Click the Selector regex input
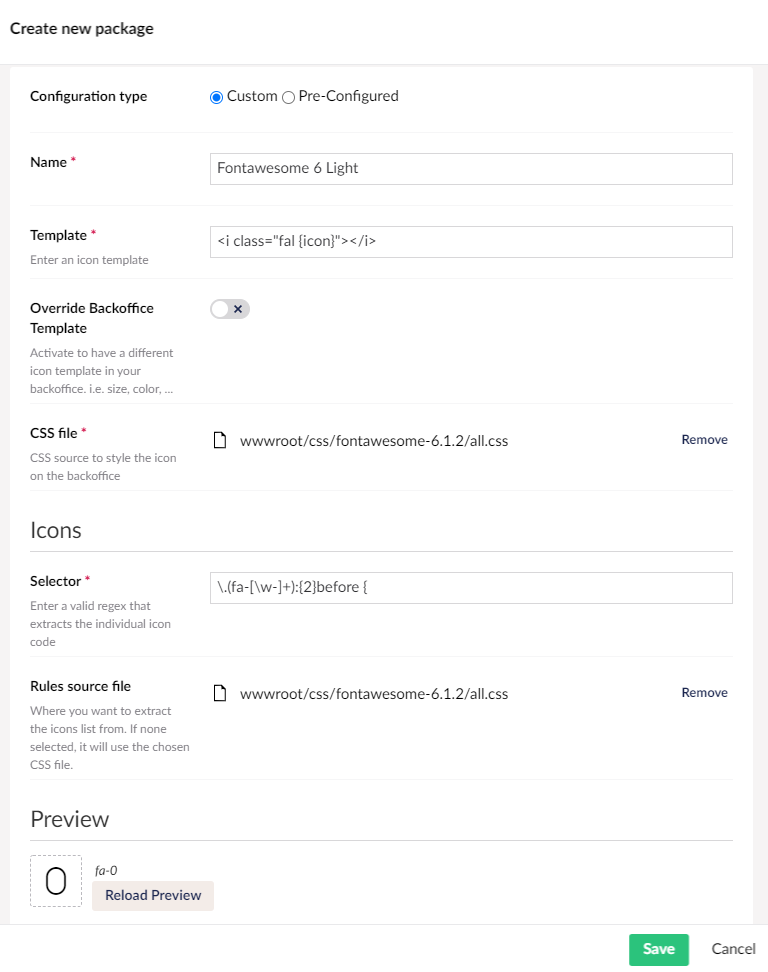768x972 pixels. click(x=470, y=587)
